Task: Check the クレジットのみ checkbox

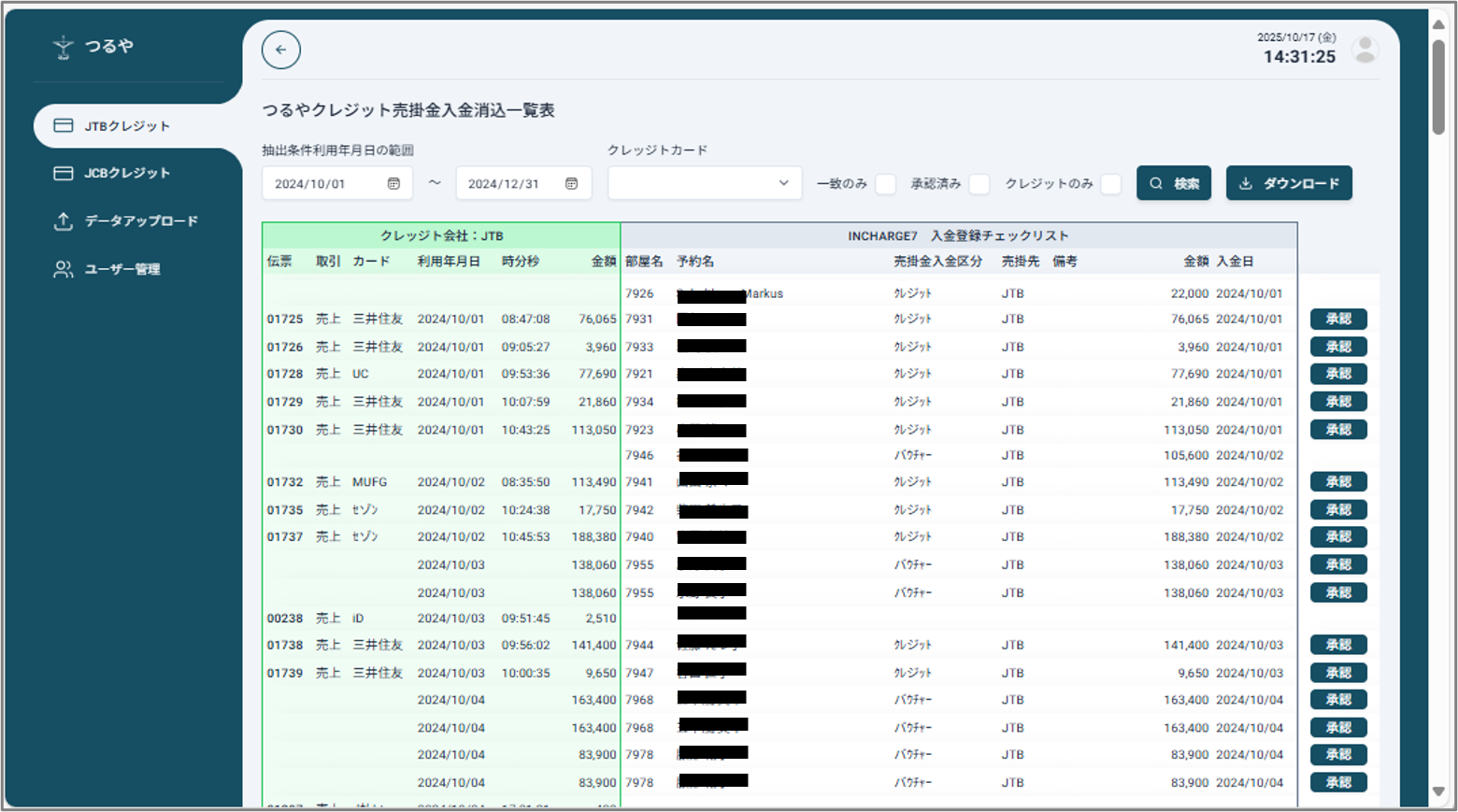Action: (x=1110, y=184)
